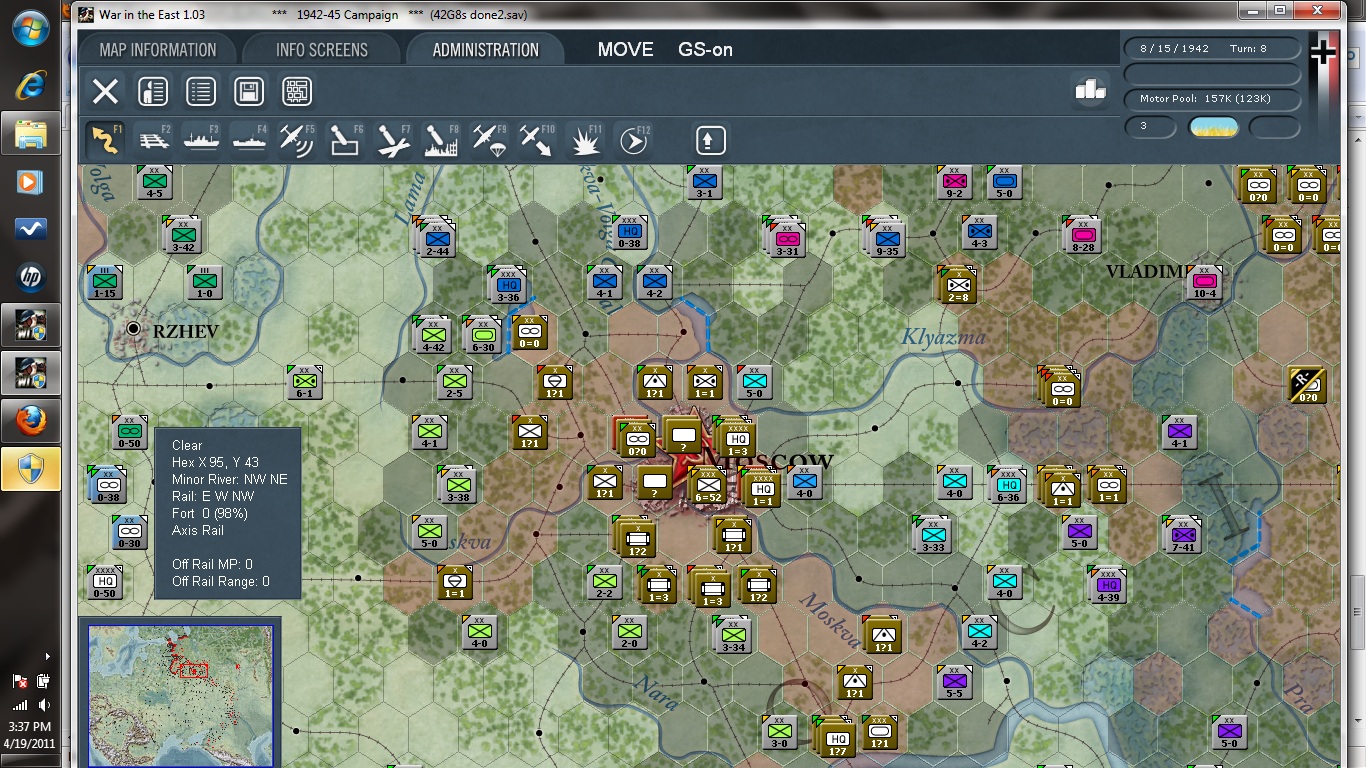Launch Firefox from the taskbar
This screenshot has width=1366, height=768.
(30, 421)
